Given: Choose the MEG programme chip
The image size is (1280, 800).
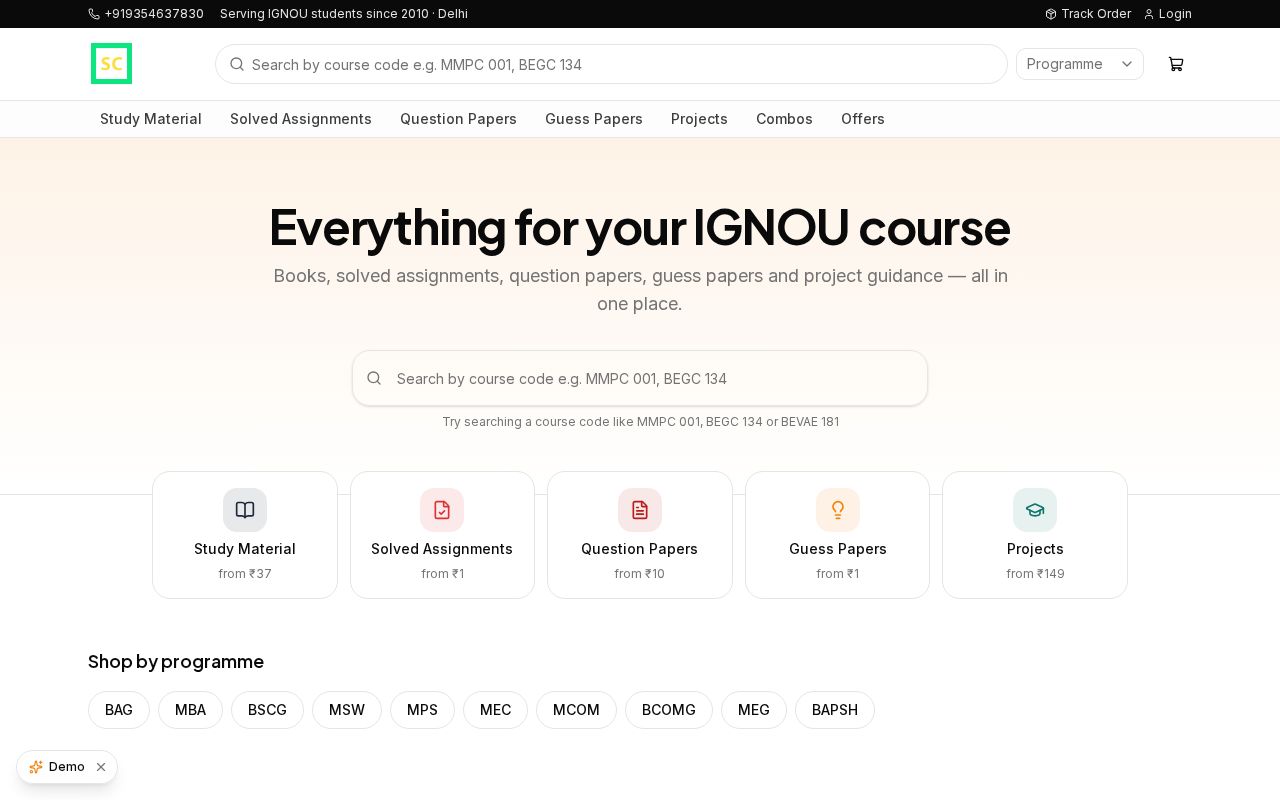Looking at the screenshot, I should point(754,710).
